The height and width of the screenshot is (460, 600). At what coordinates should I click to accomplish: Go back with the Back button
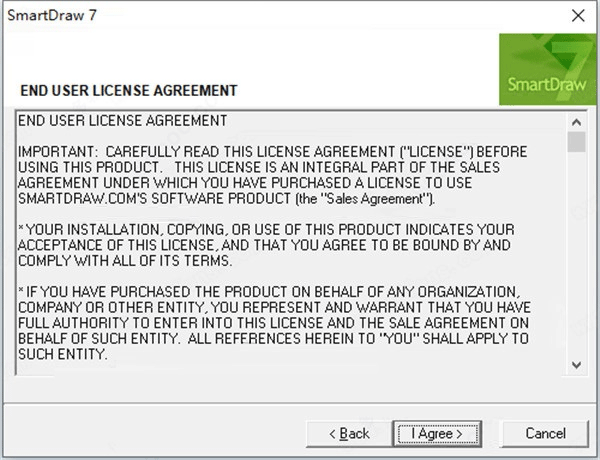tap(349, 433)
